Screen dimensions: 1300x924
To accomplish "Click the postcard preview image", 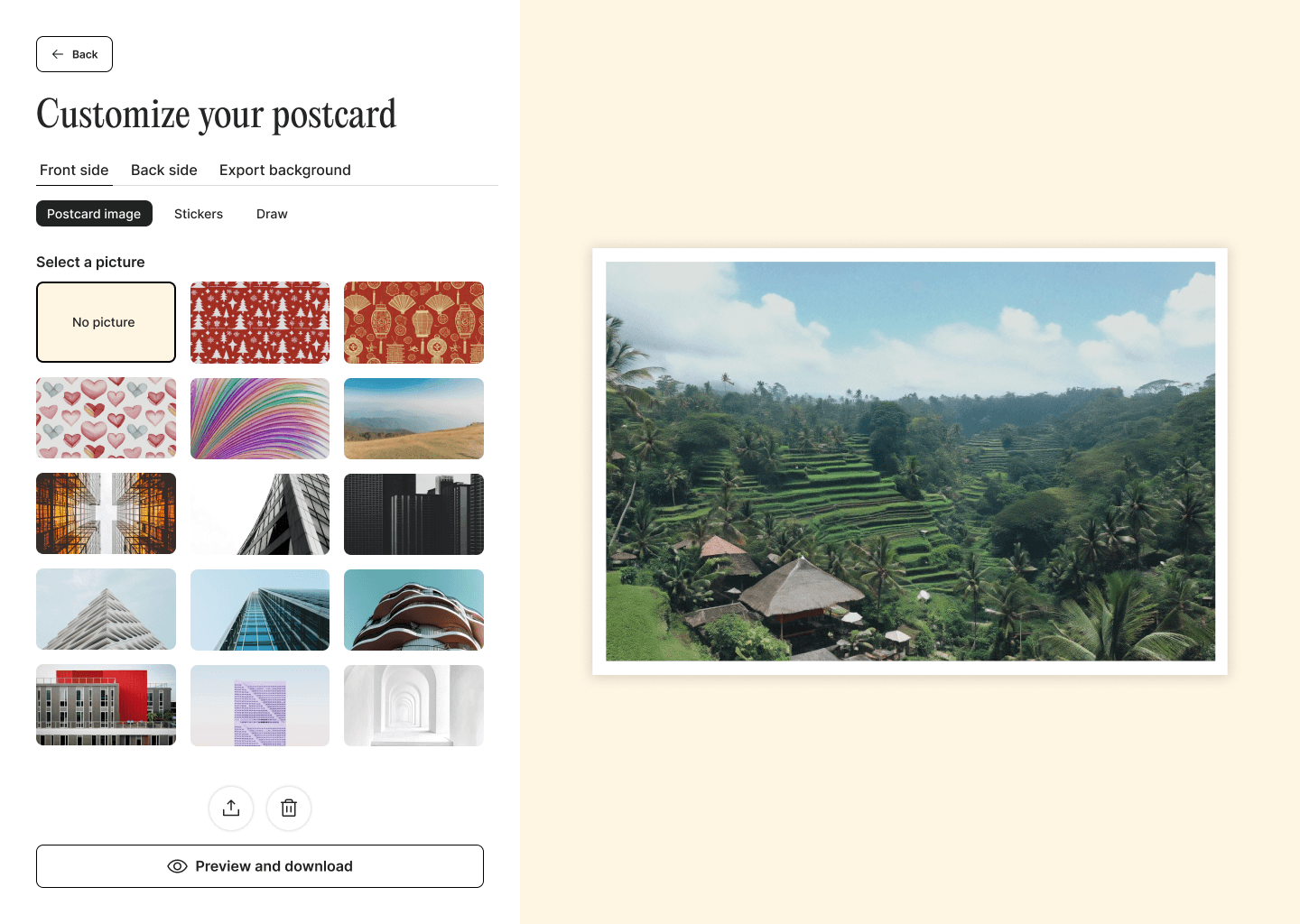I will pos(910,461).
